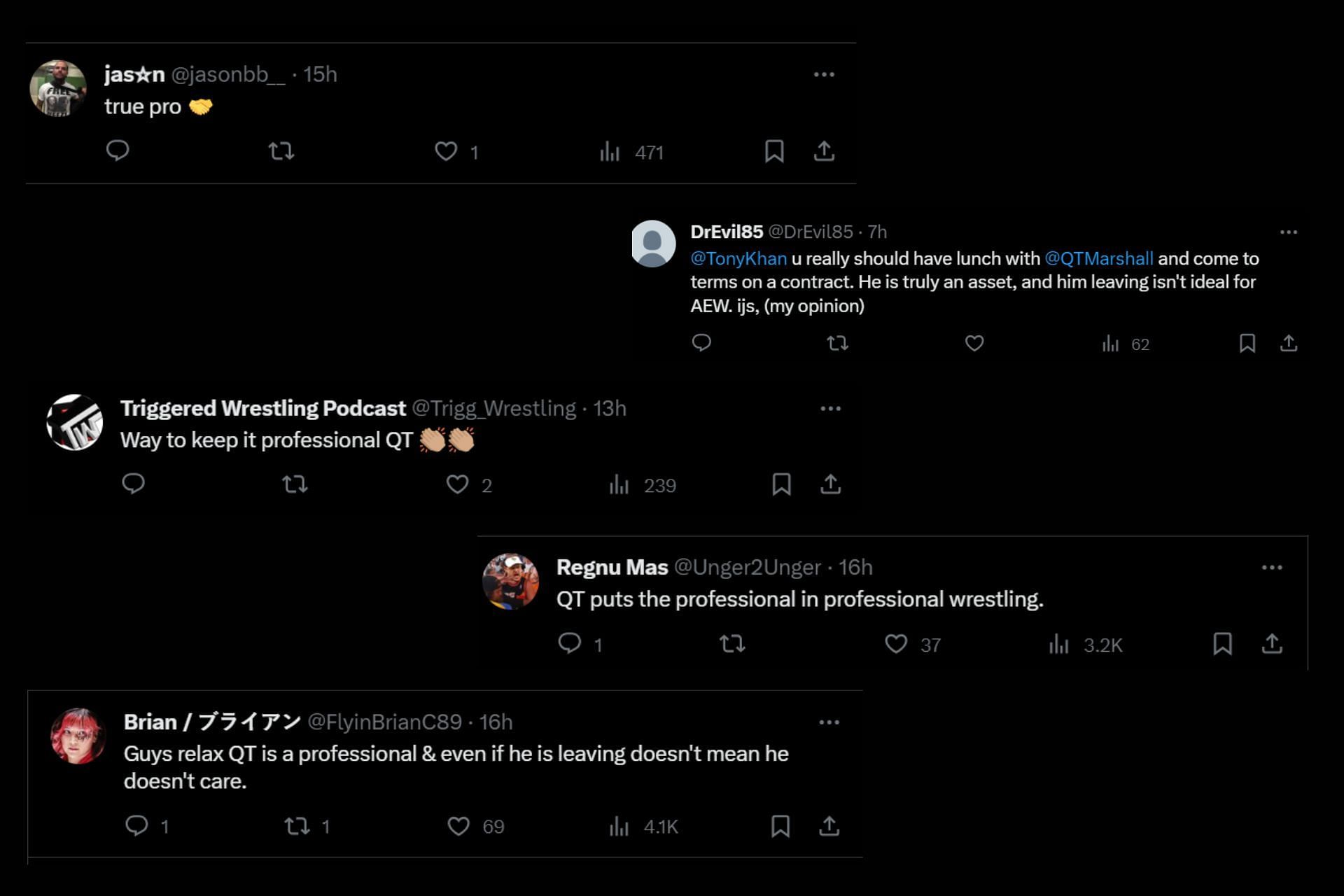This screenshot has width=1344, height=896.
Task: Bookmark the Regnu Mas tweet
Action: click(x=1222, y=643)
